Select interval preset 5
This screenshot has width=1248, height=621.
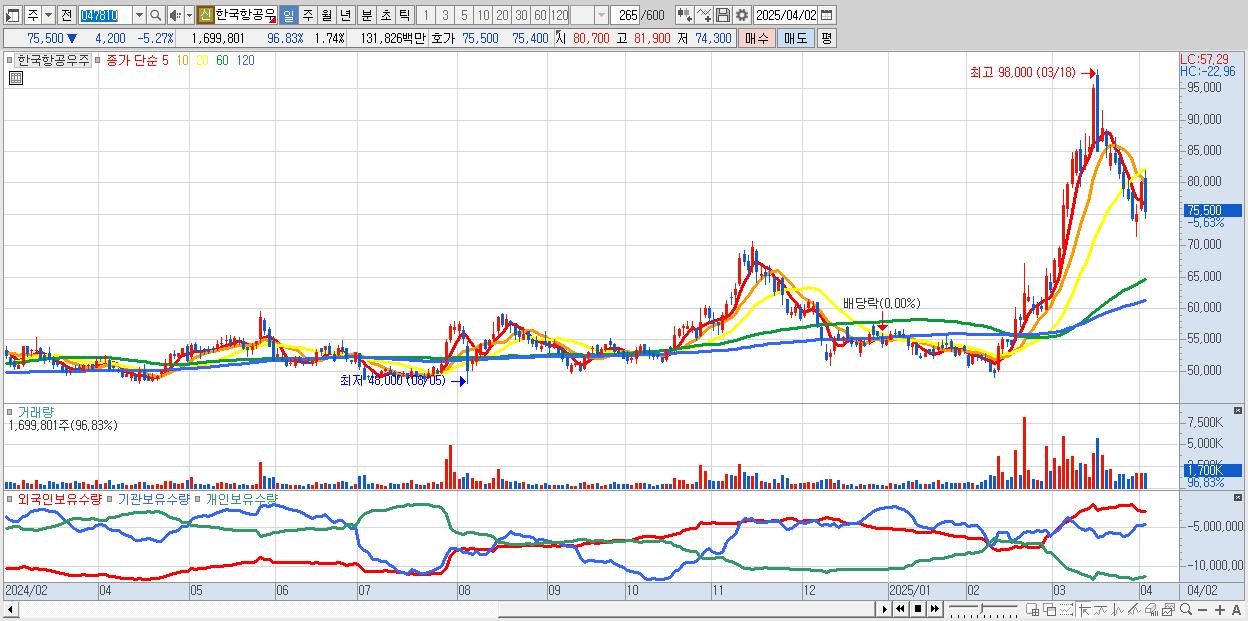(x=464, y=15)
